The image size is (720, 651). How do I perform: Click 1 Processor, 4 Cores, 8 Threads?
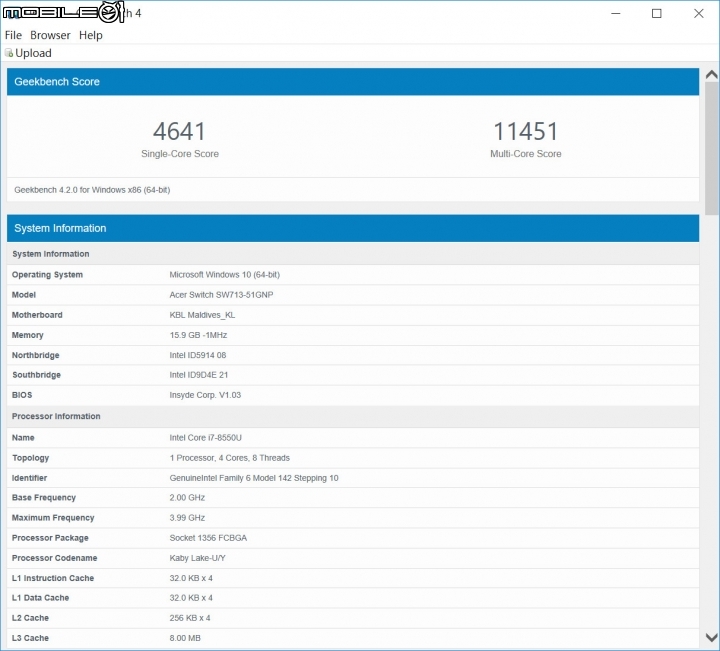tap(230, 458)
